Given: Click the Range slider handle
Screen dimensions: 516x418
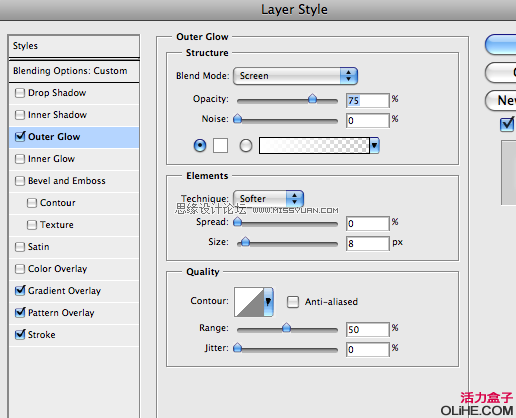Looking at the screenshot, I should click(286, 328).
